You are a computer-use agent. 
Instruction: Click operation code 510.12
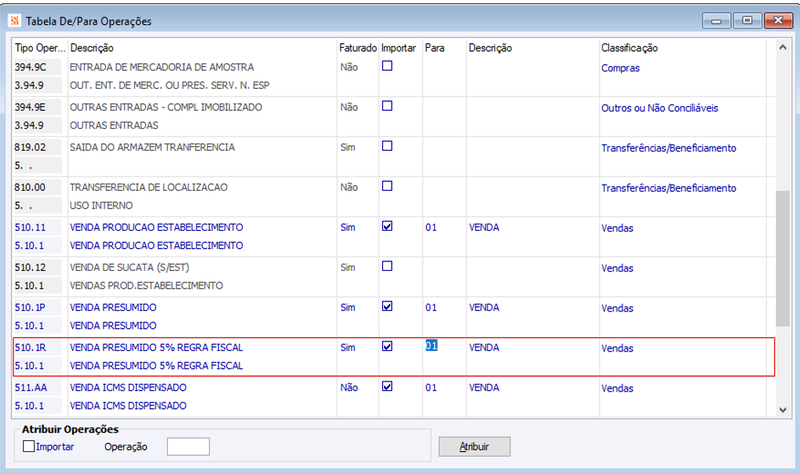pos(30,267)
